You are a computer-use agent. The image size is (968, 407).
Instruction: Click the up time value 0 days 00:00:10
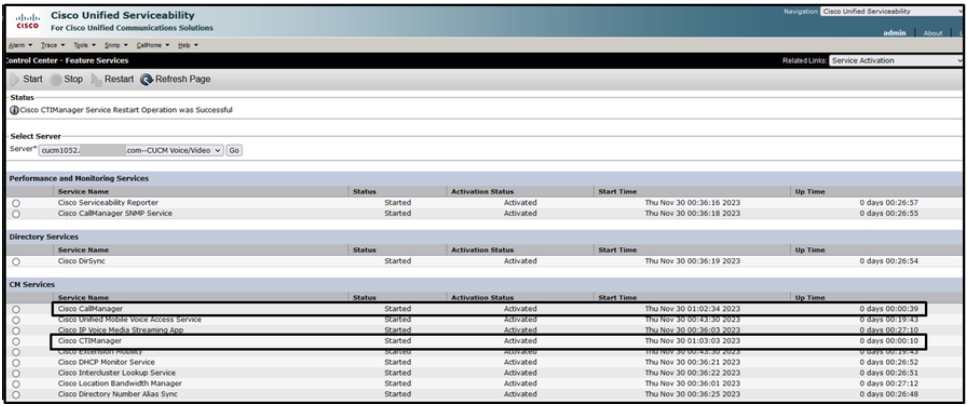click(888, 341)
